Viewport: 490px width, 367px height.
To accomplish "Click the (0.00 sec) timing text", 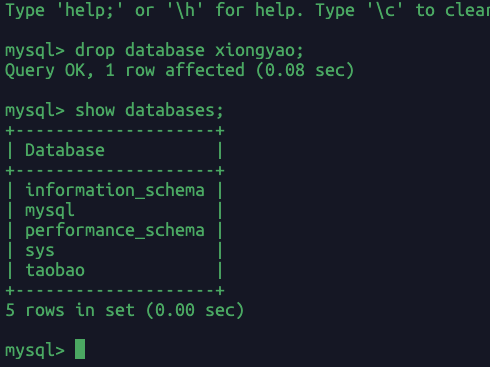I will pos(195,310).
